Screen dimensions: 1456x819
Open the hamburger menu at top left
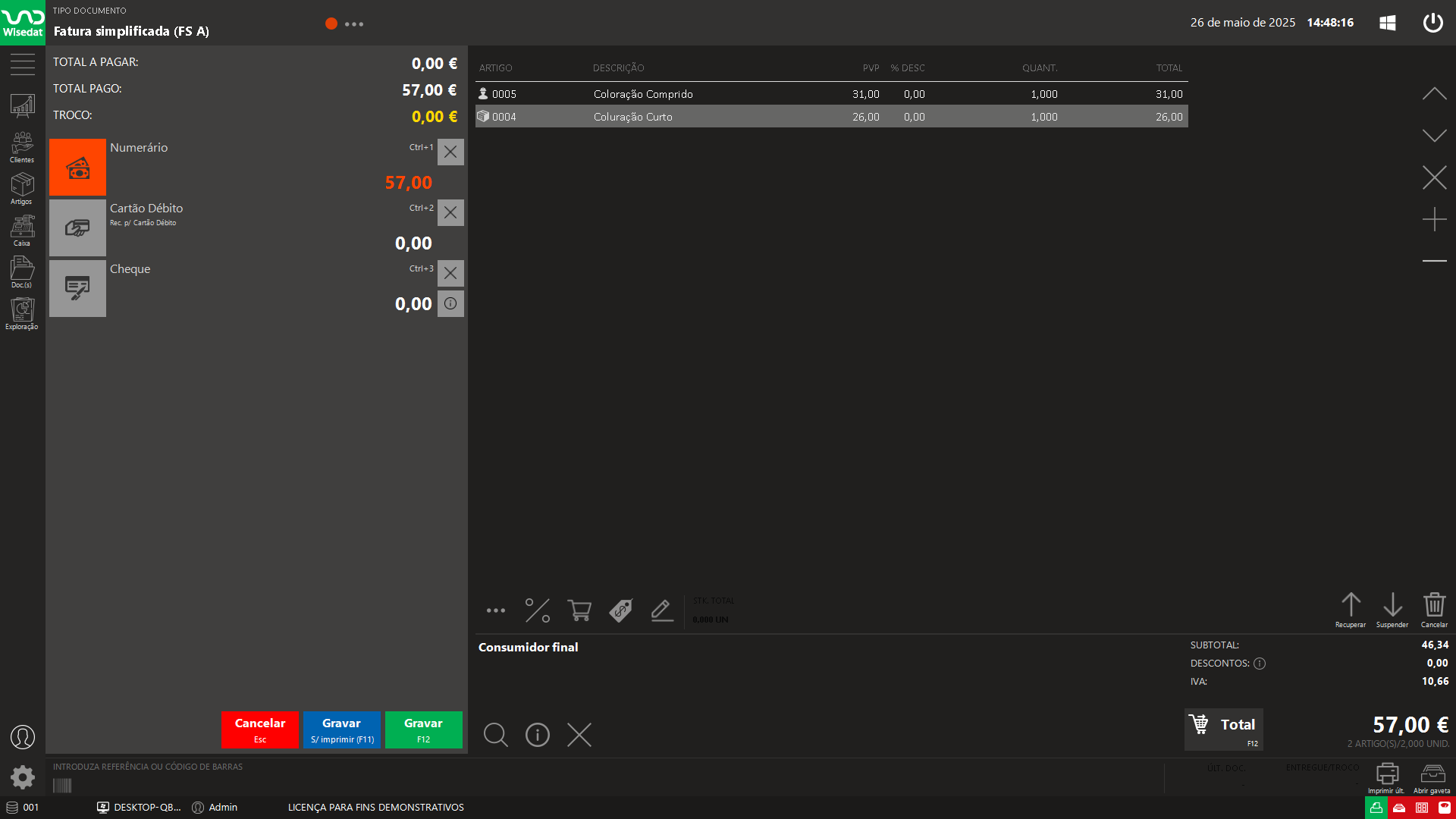tap(22, 64)
